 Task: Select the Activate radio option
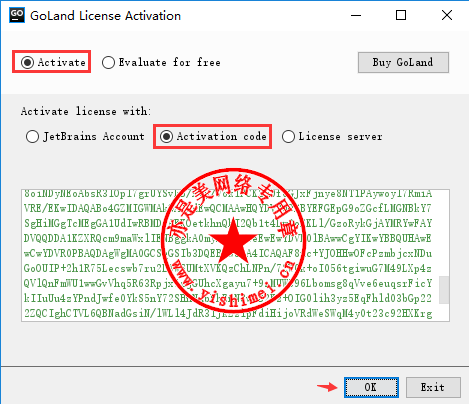(x=53, y=62)
